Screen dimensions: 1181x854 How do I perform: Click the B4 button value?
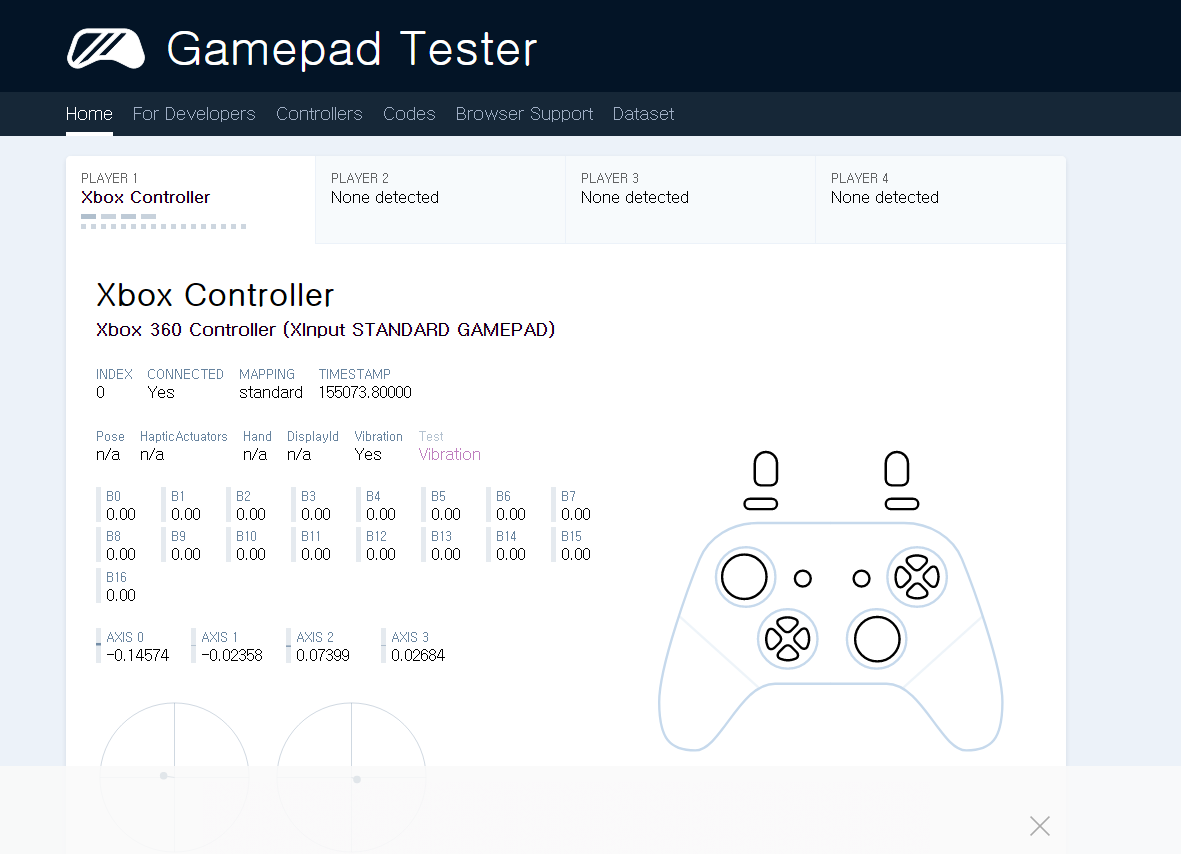380,514
